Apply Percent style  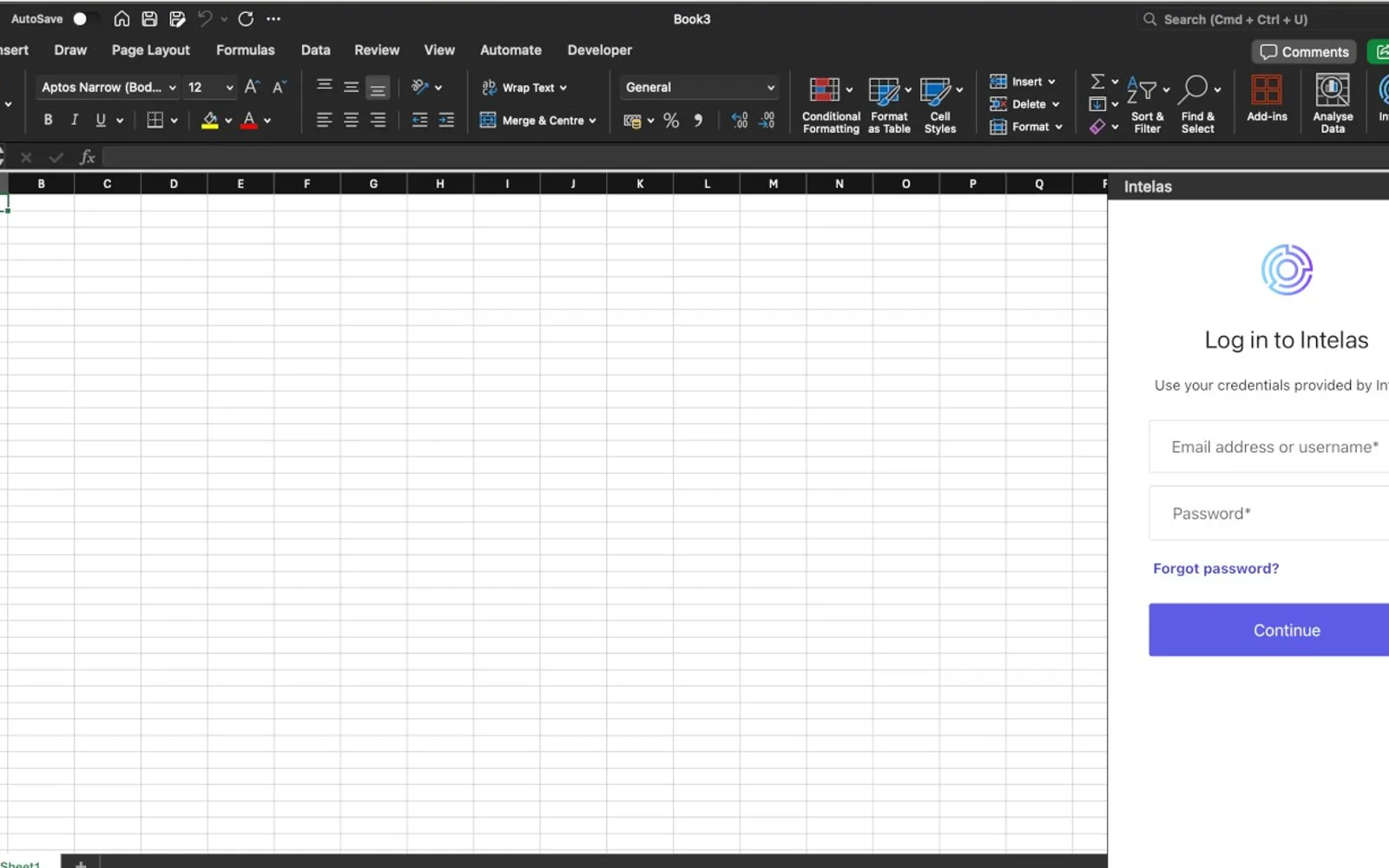tap(671, 121)
